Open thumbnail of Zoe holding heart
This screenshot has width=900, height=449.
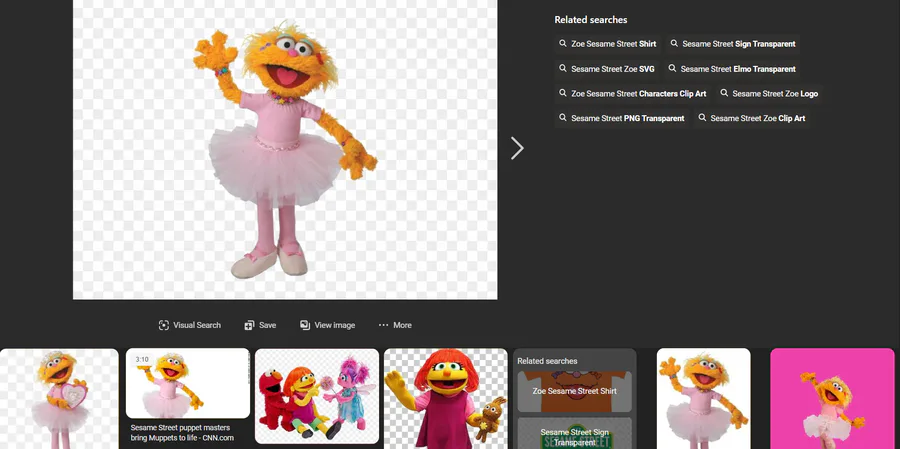click(59, 398)
